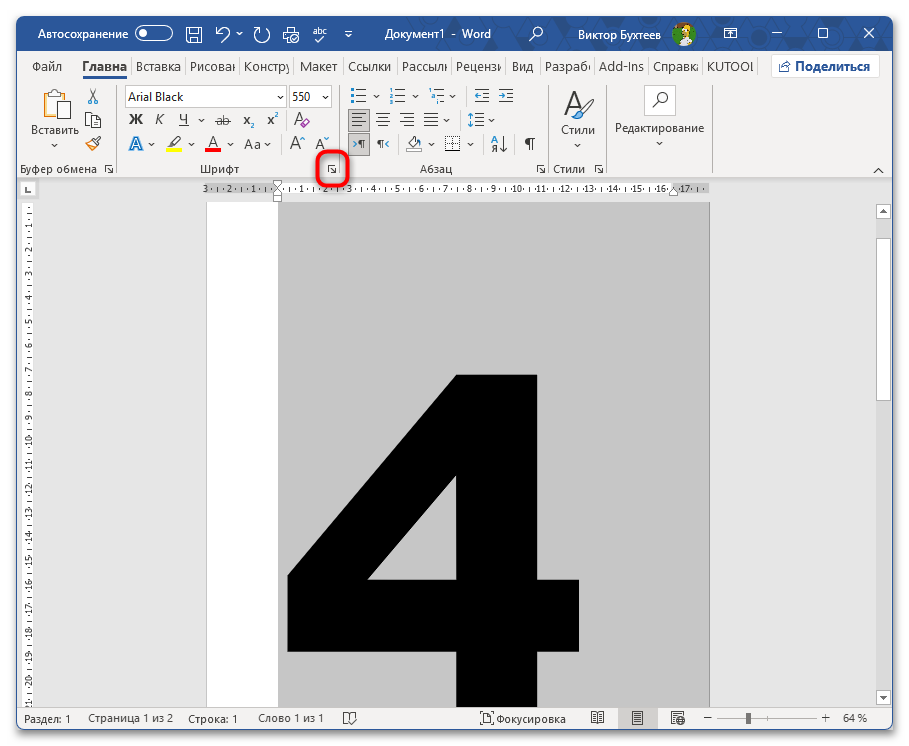Click the 64 % zoom level indicator
Screen dimensions: 909x746
point(855,718)
